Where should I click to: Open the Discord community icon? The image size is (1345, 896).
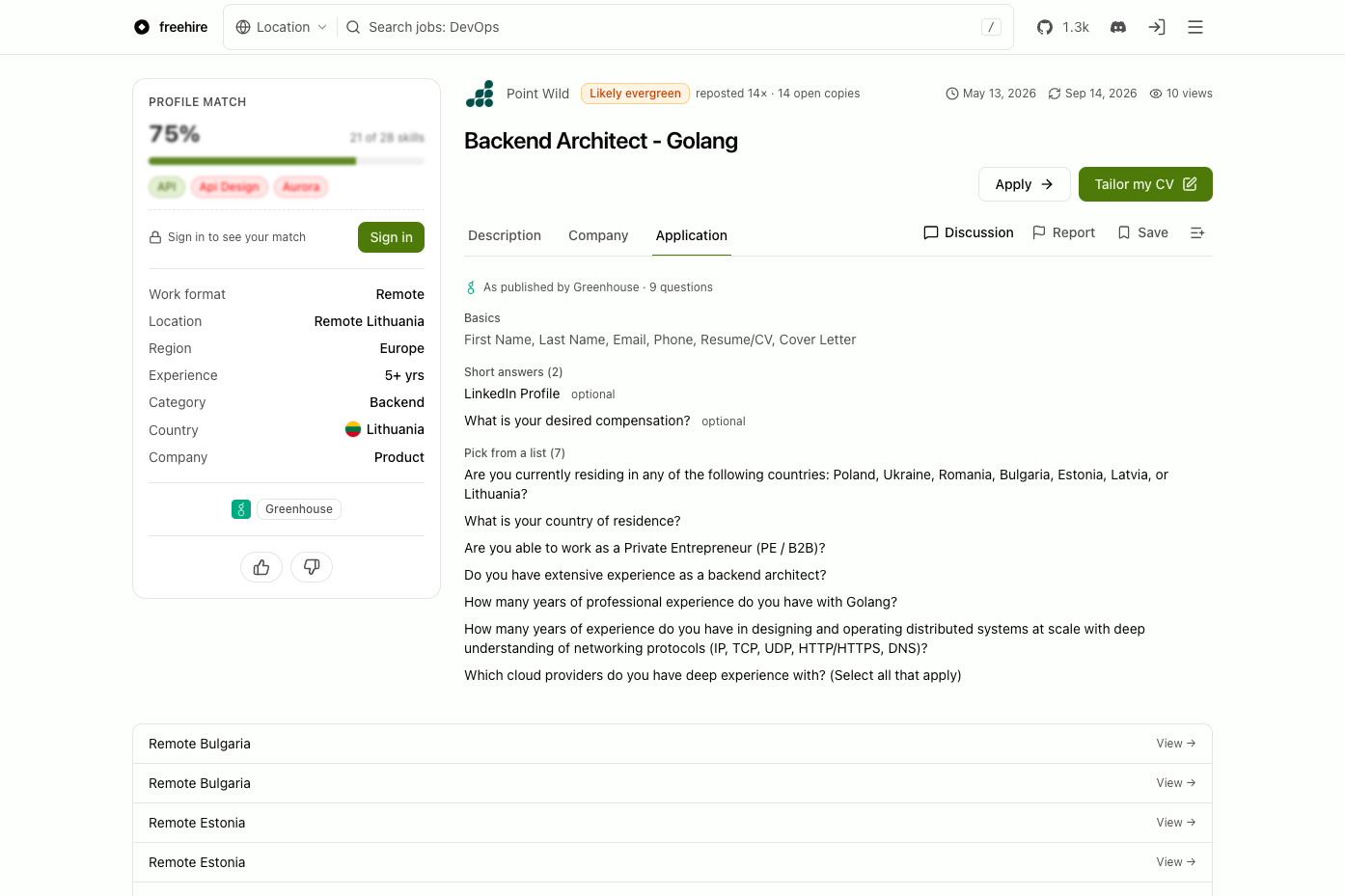coord(1118,27)
